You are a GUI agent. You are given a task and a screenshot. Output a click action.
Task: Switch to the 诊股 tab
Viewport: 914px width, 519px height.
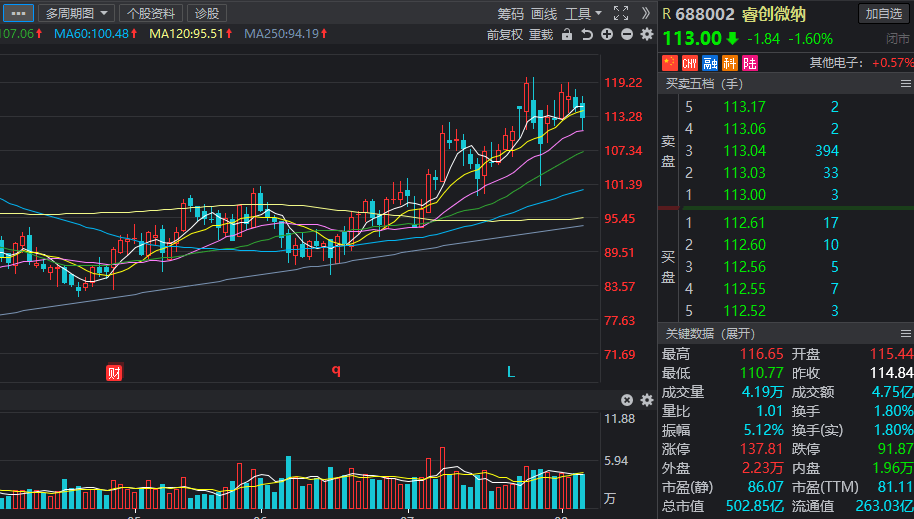[x=207, y=13]
